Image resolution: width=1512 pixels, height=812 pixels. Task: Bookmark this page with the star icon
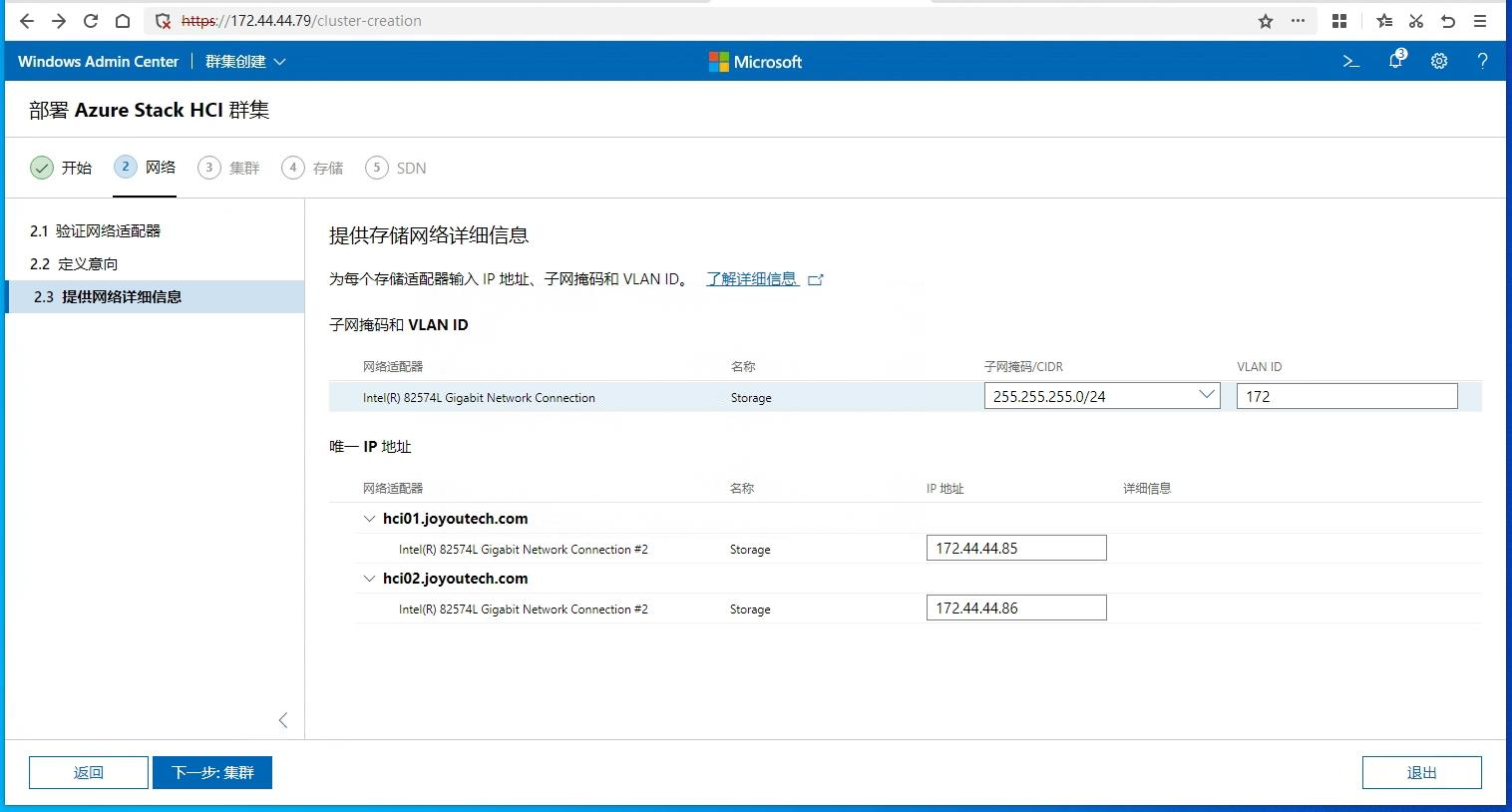pyautogui.click(x=1266, y=21)
